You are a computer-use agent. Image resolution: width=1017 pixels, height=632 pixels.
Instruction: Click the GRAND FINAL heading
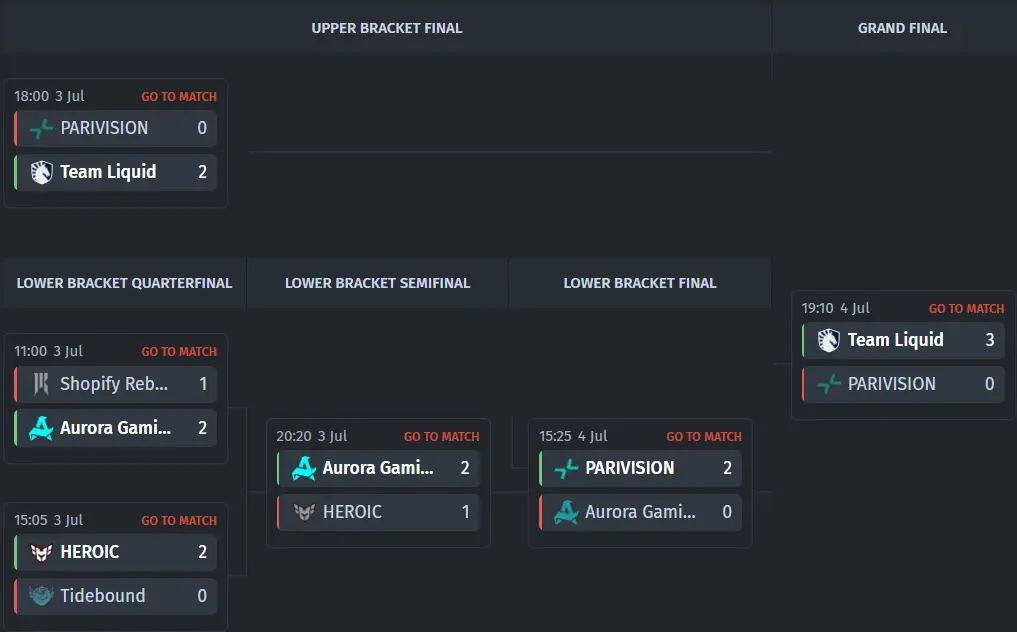click(x=902, y=29)
